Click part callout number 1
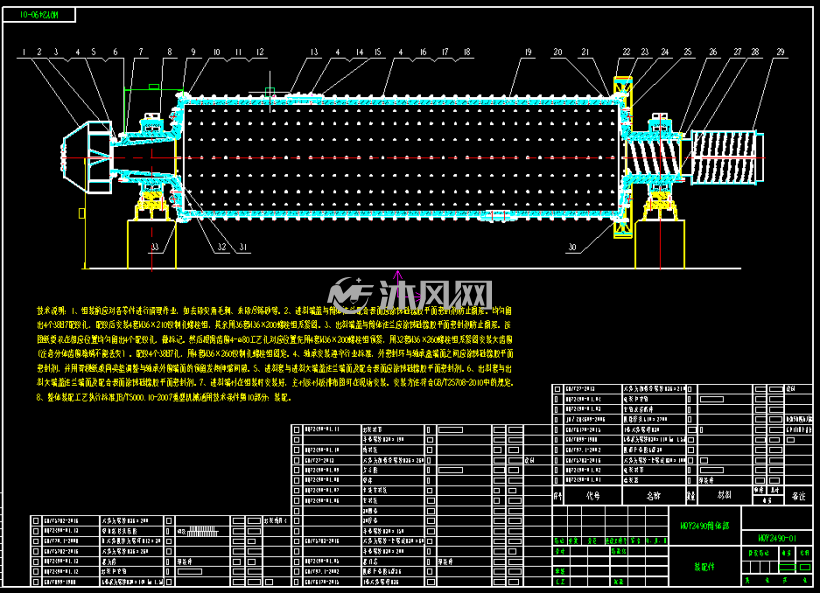This screenshot has height=593, width=820. point(24,52)
